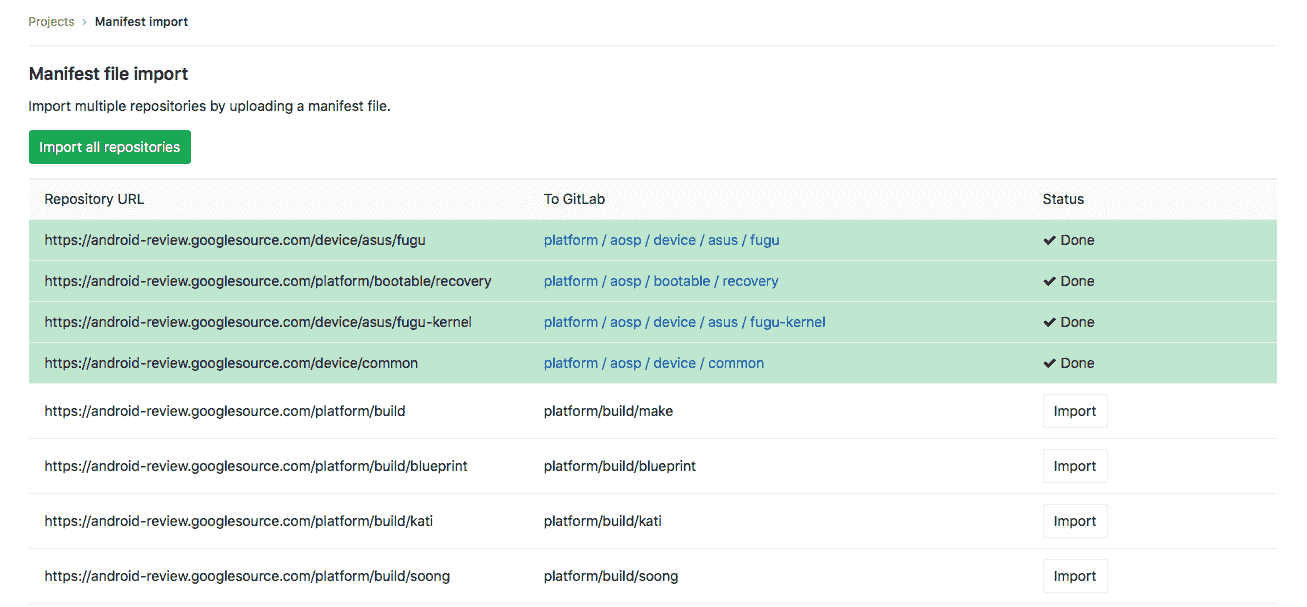Click the Done checkmark for the fugu row
This screenshot has width=1307, height=607.
1050,240
